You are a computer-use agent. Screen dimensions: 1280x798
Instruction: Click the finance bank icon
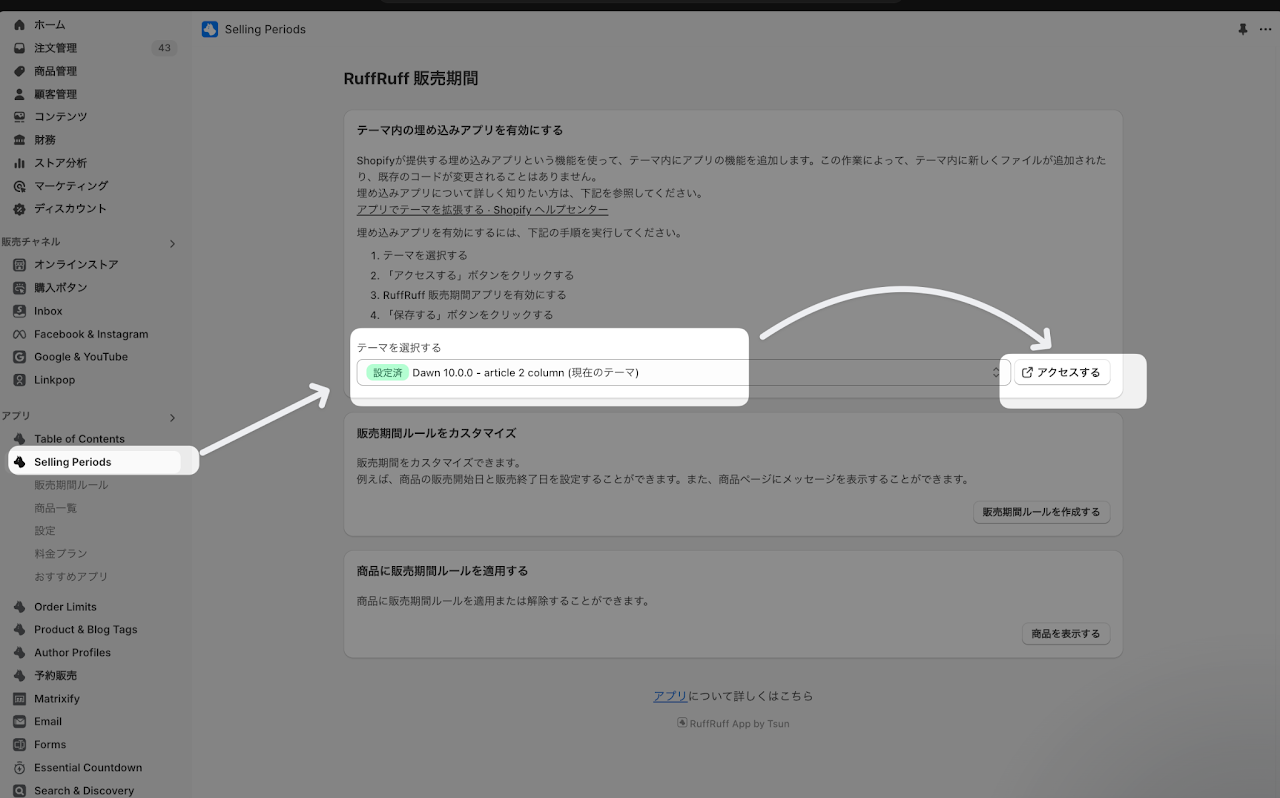pyautogui.click(x=19, y=140)
